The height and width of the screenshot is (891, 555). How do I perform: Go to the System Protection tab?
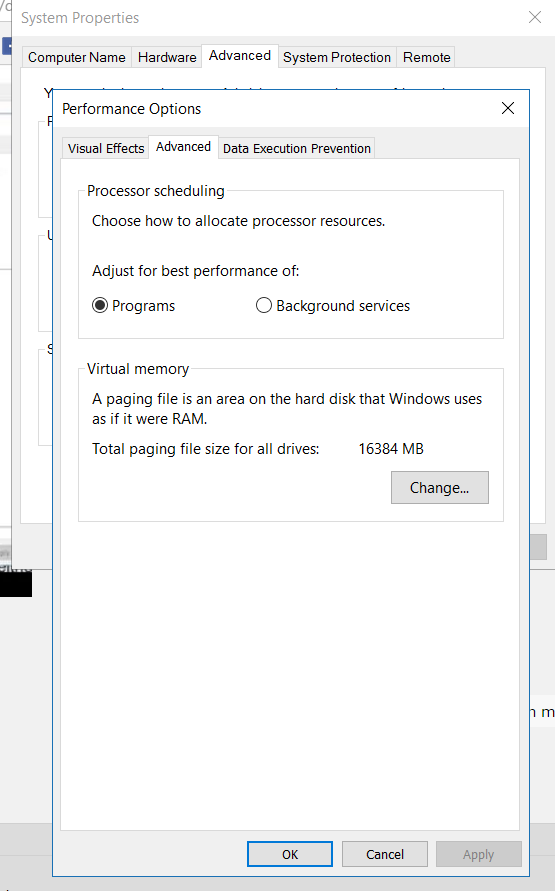point(337,57)
